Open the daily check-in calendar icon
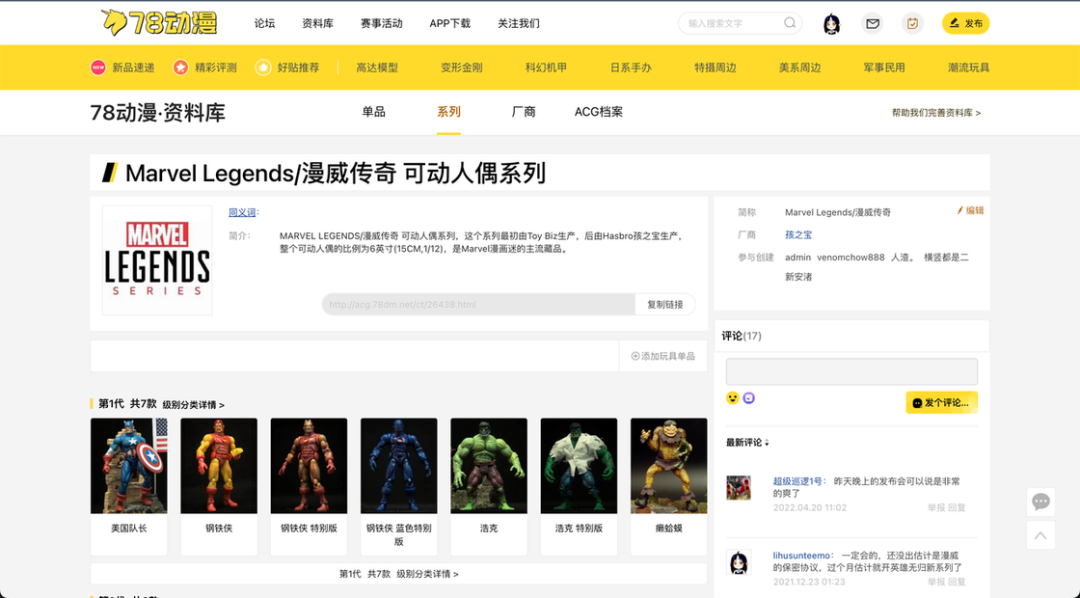The height and width of the screenshot is (598, 1080). 912,23
